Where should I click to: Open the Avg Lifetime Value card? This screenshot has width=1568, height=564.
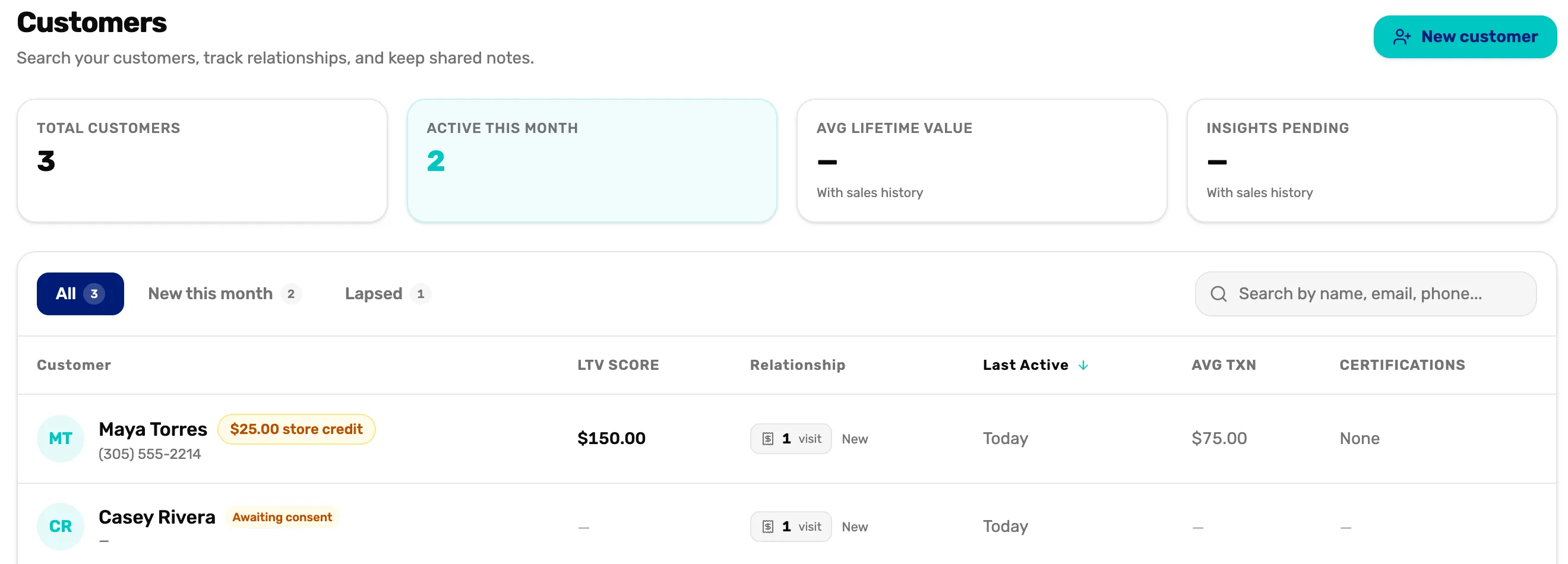(x=981, y=161)
